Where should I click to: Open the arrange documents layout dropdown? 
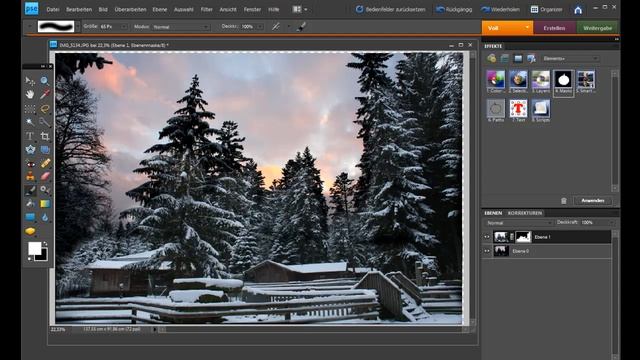[x=300, y=9]
